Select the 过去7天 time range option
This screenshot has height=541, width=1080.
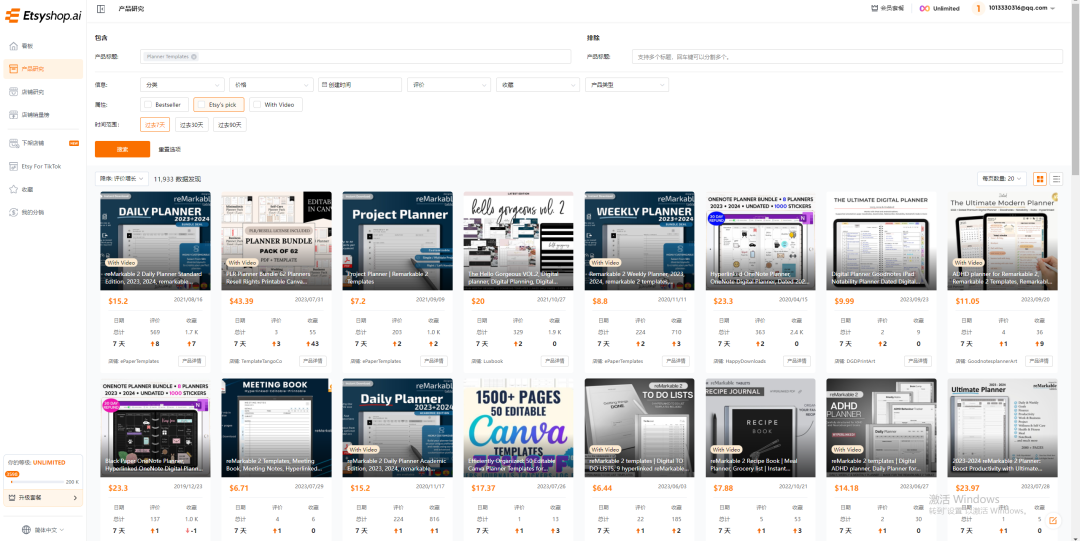tap(155, 125)
